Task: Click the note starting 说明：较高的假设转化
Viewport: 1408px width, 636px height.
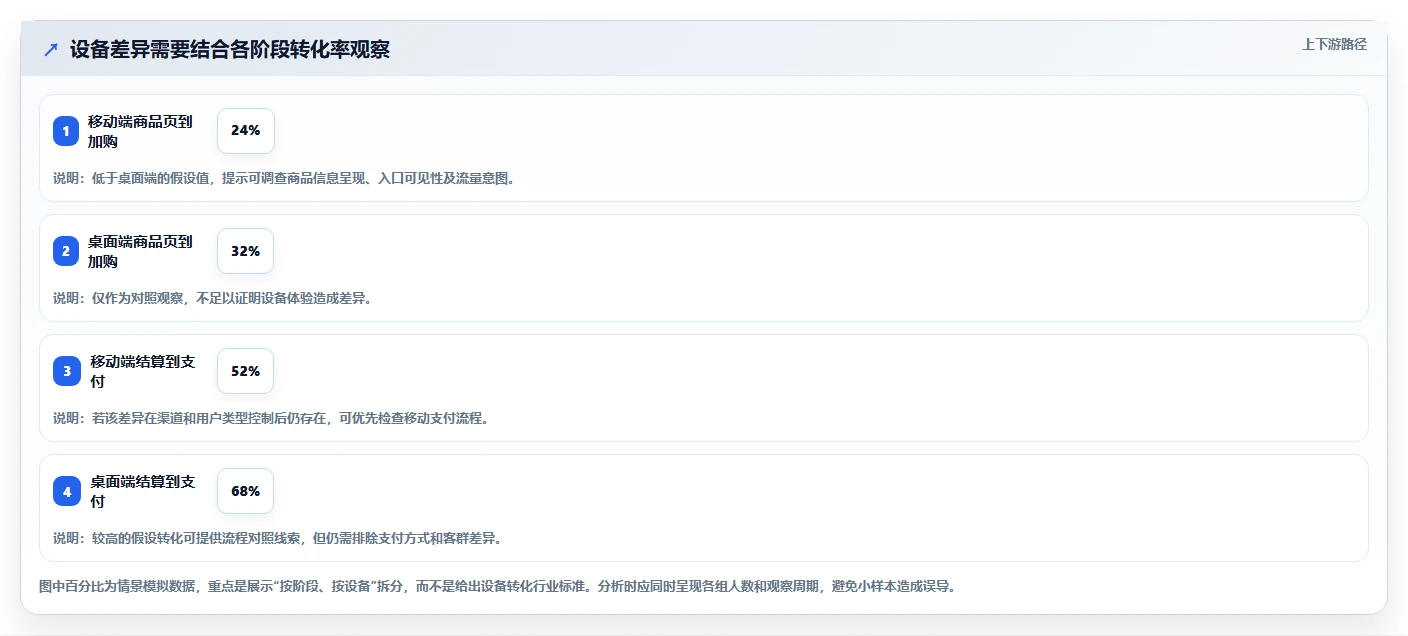Action: [x=277, y=538]
